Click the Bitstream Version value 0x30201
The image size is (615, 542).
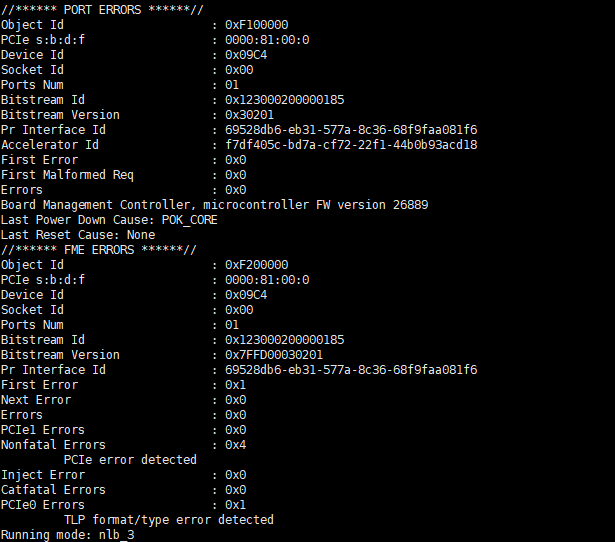[249, 114]
